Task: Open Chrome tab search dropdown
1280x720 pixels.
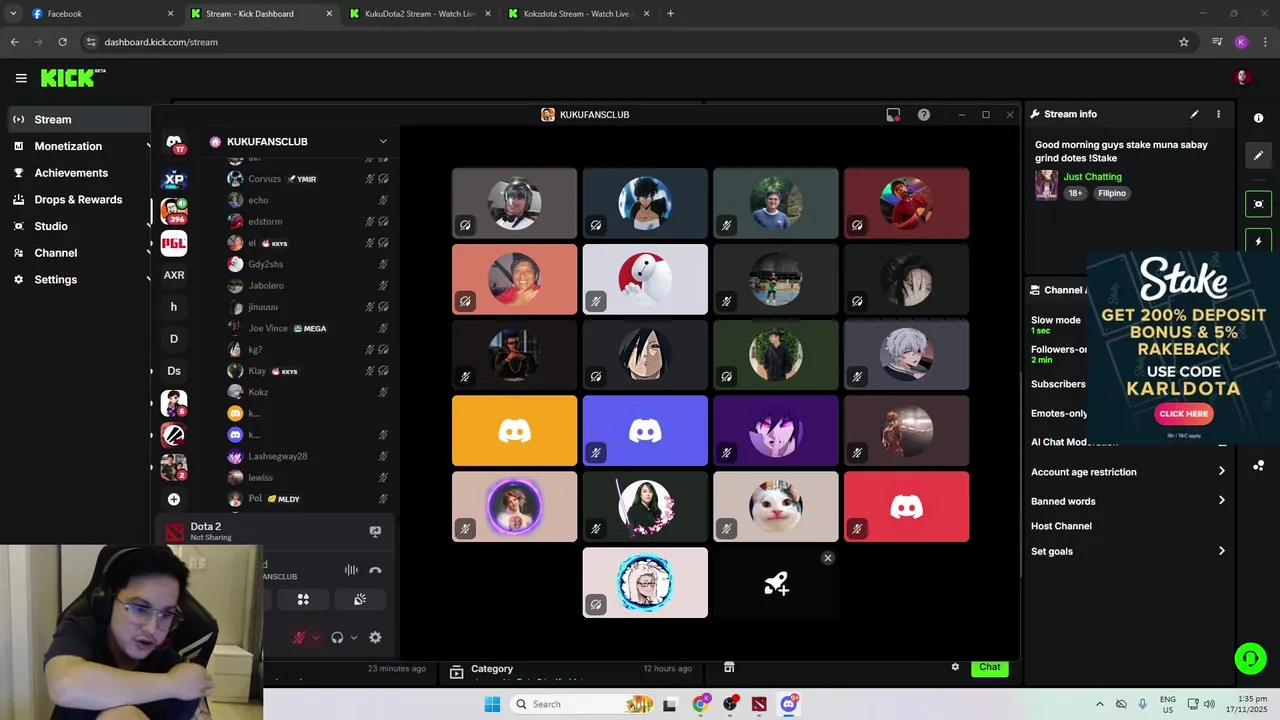Action: pos(13,14)
